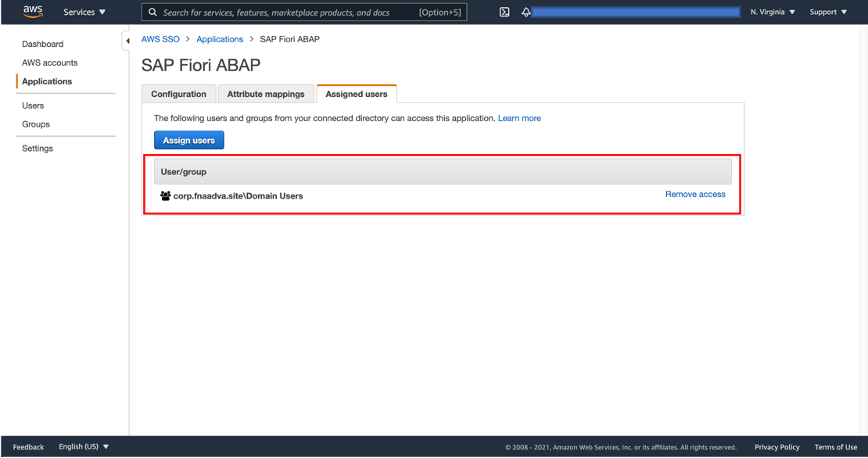Click the search magnifier icon
Screen dimensions: 868x458
click(x=152, y=12)
